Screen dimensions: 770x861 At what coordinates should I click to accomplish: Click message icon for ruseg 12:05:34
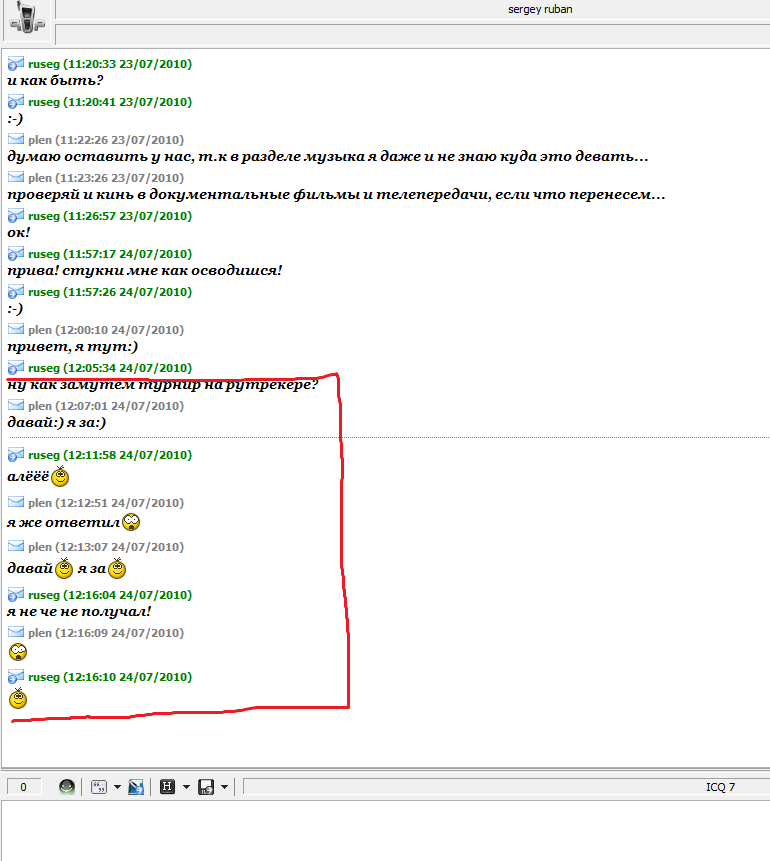pos(16,367)
